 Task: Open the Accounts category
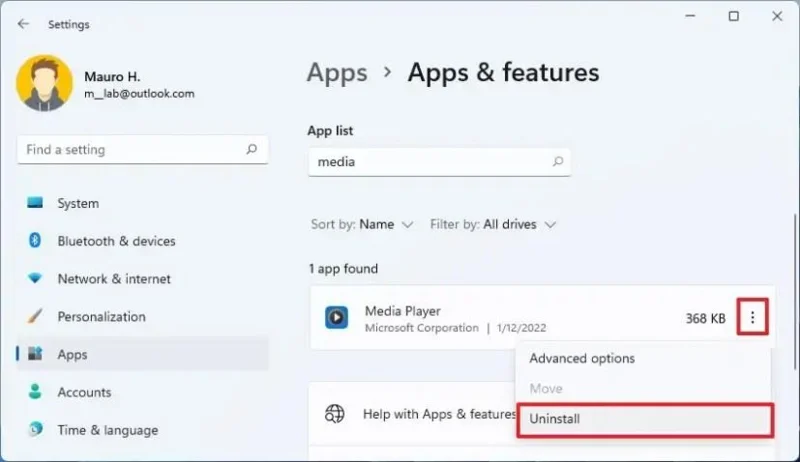click(142, 392)
